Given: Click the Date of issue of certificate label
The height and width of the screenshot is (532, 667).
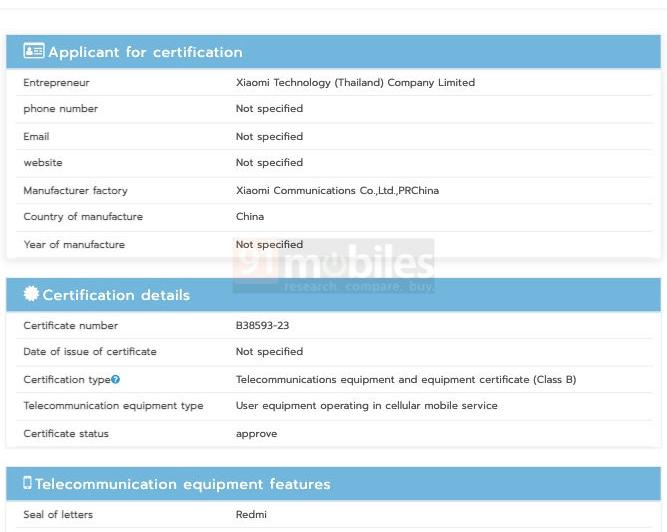Looking at the screenshot, I should coord(90,352).
